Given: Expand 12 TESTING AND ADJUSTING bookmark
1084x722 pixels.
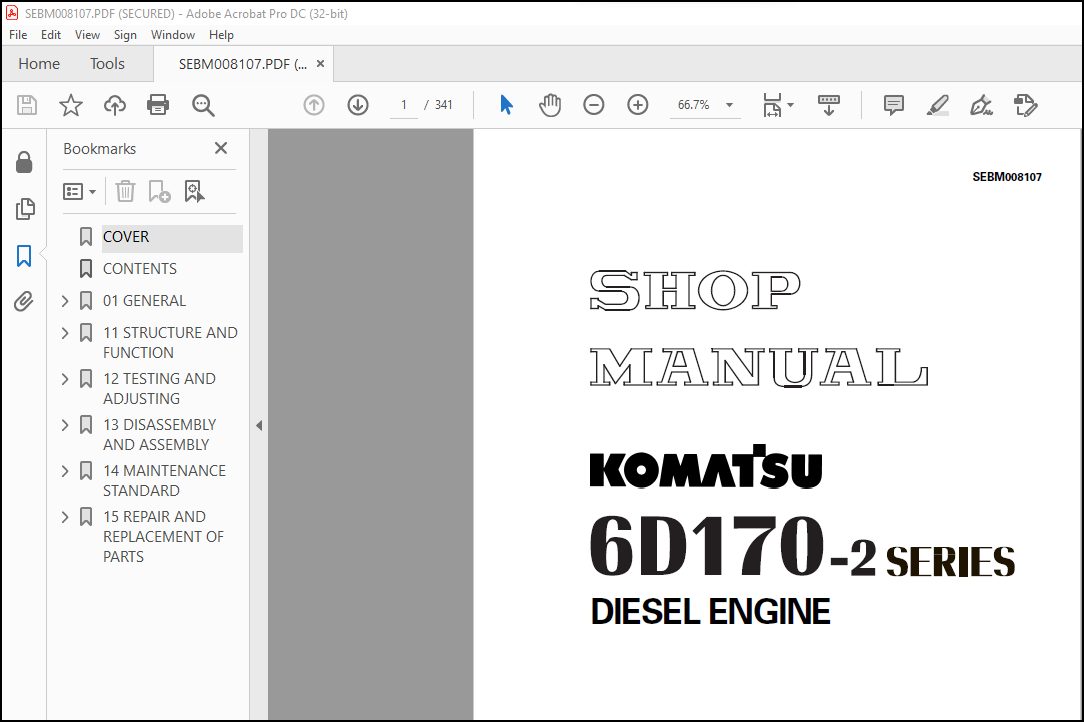Looking at the screenshot, I should (65, 379).
